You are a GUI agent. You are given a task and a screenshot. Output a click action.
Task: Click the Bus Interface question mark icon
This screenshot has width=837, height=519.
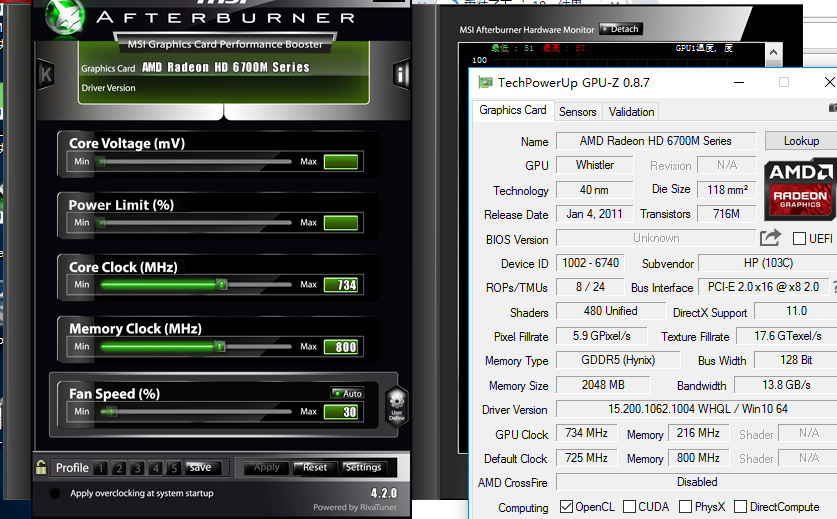(x=835, y=287)
